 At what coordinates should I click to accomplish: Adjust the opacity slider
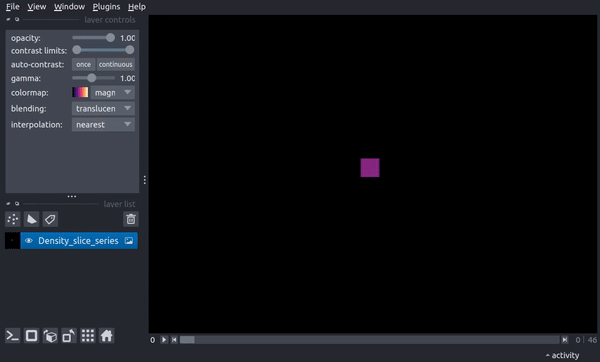pos(93,38)
